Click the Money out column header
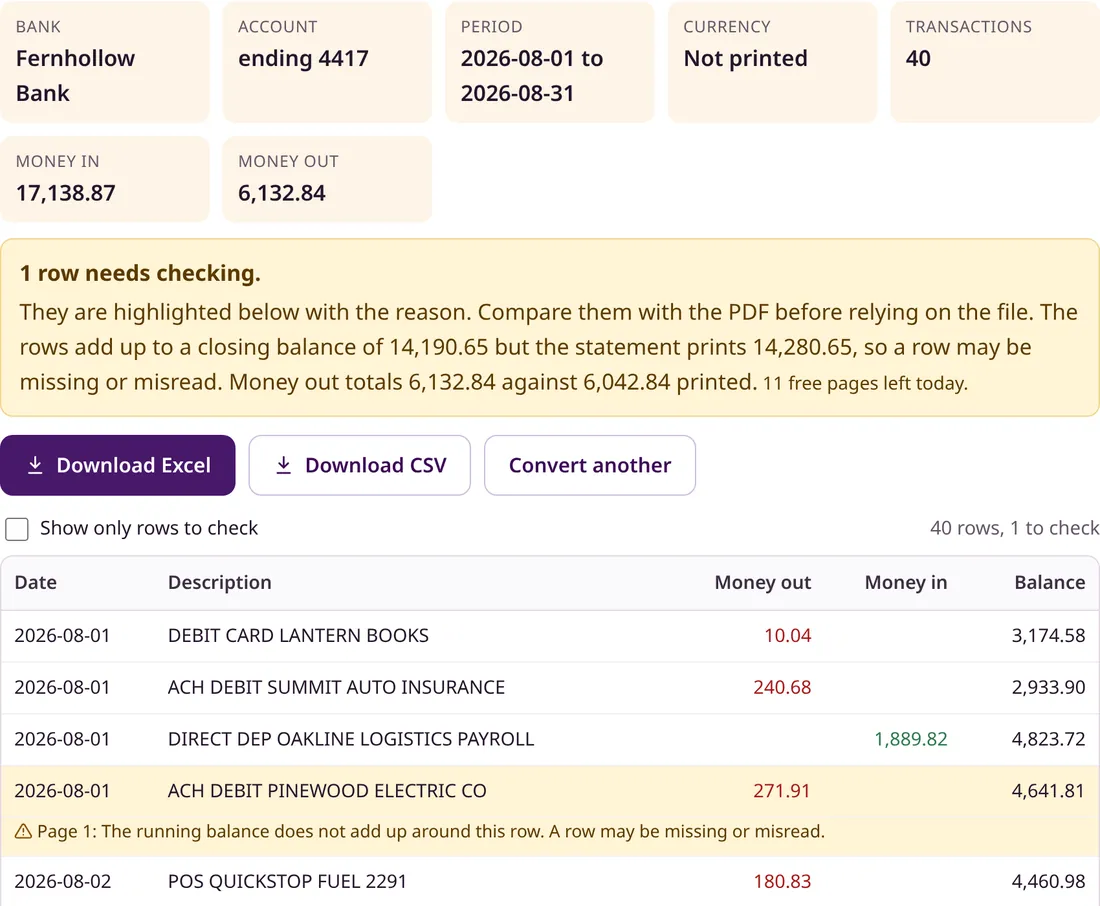The height and width of the screenshot is (906, 1100). click(x=763, y=582)
